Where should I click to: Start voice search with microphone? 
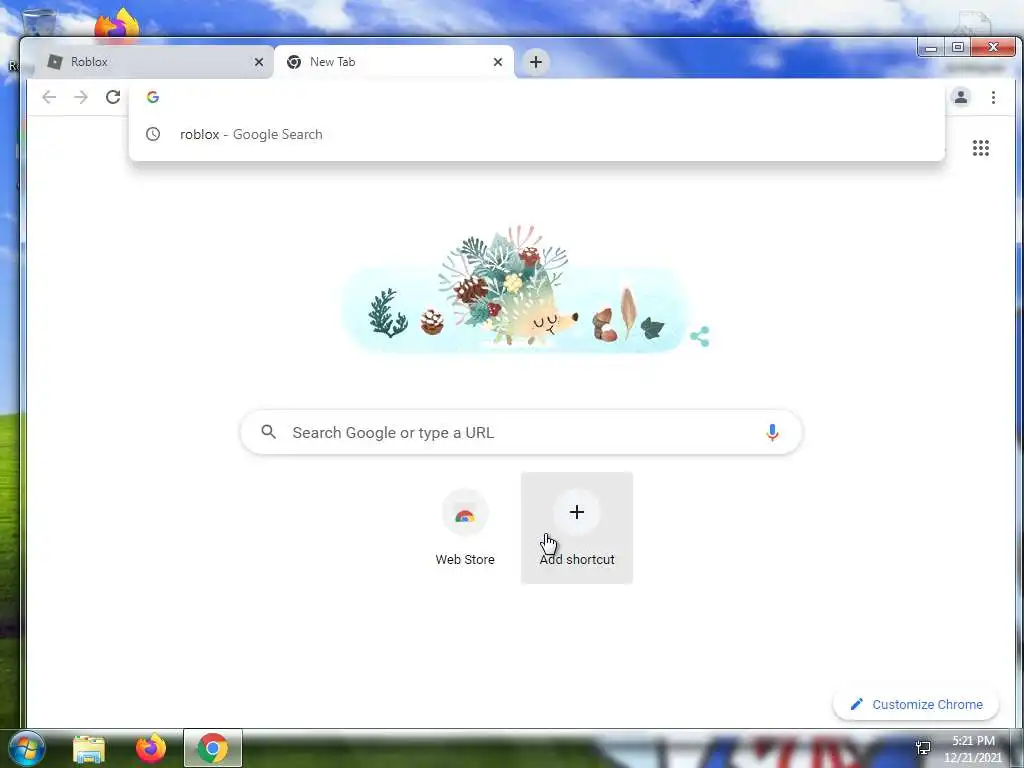click(x=772, y=432)
